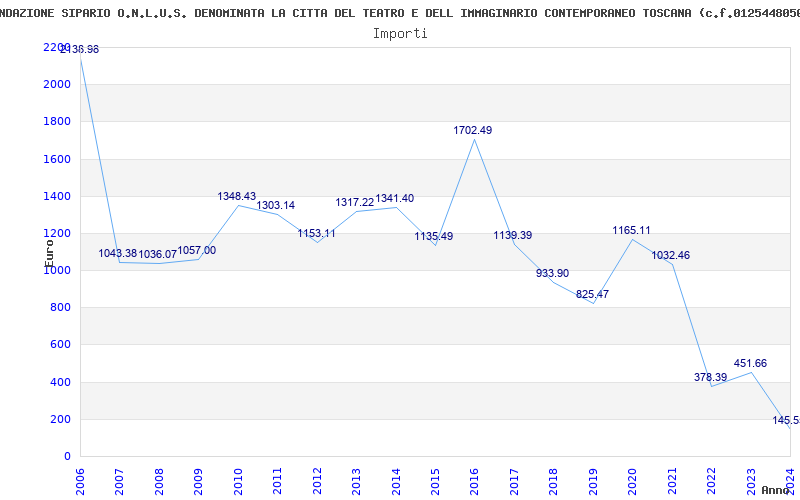Click the 1043.38 data label

(x=118, y=253)
